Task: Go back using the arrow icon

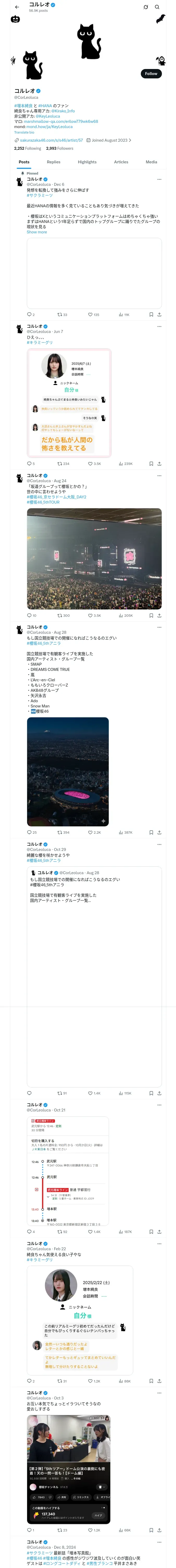Action: (x=17, y=7)
